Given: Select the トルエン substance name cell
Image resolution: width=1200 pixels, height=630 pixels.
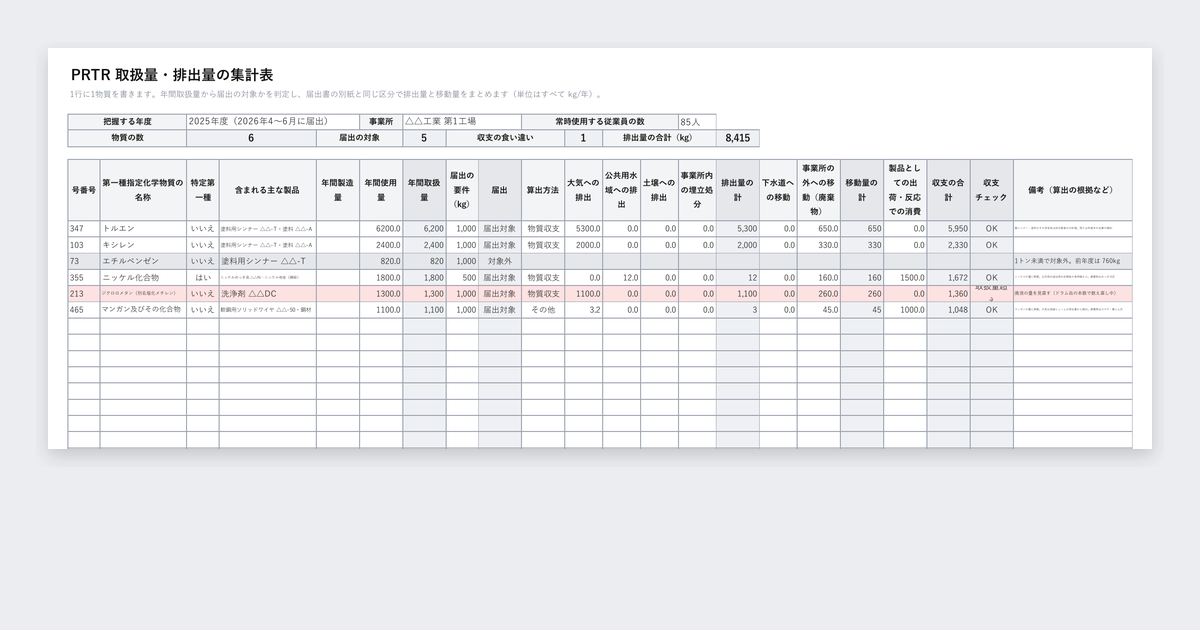Looking at the screenshot, I should click(143, 229).
